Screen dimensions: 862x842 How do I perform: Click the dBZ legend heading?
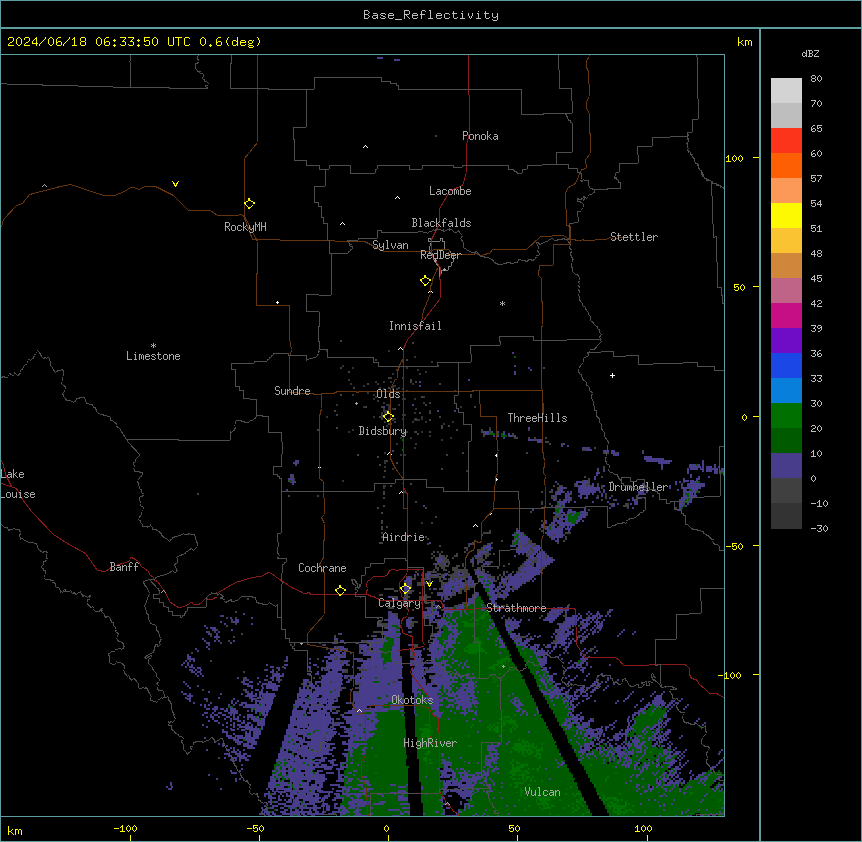pyautogui.click(x=810, y=53)
